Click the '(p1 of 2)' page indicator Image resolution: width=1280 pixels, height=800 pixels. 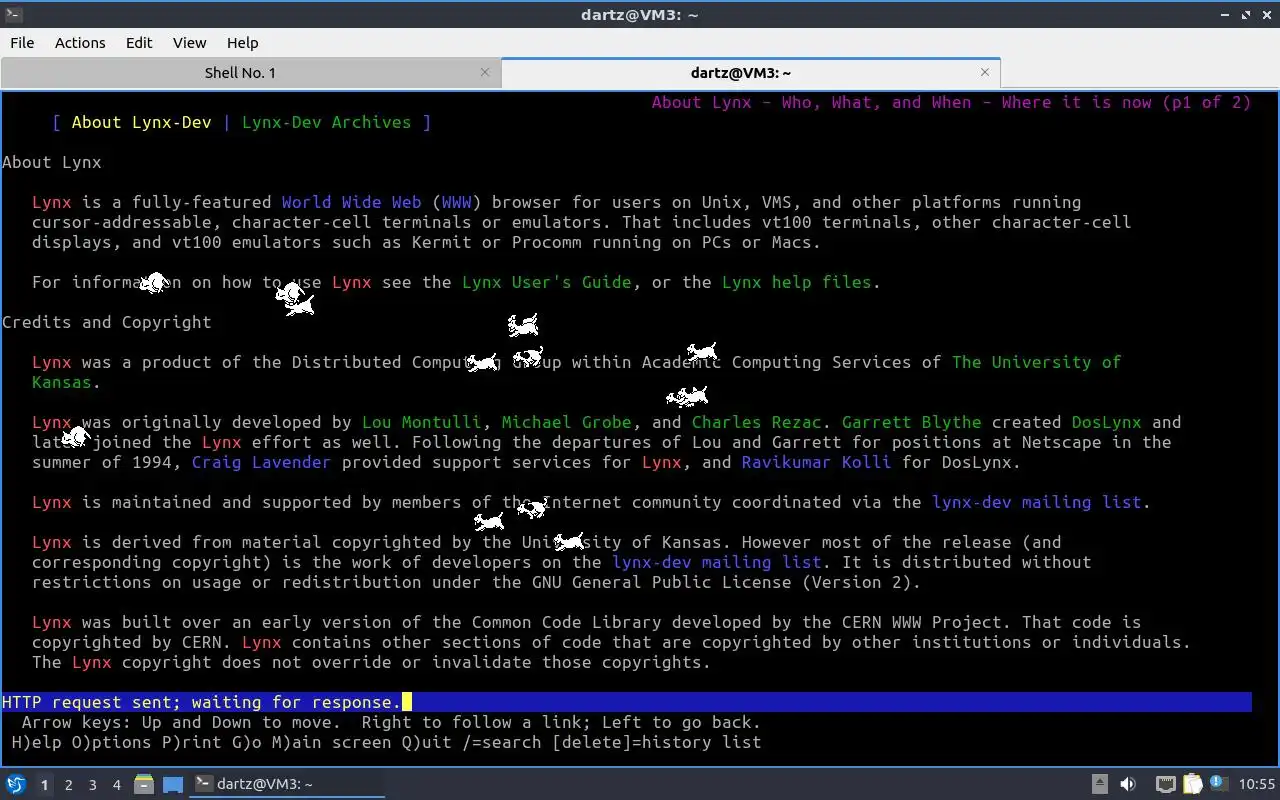point(1207,102)
